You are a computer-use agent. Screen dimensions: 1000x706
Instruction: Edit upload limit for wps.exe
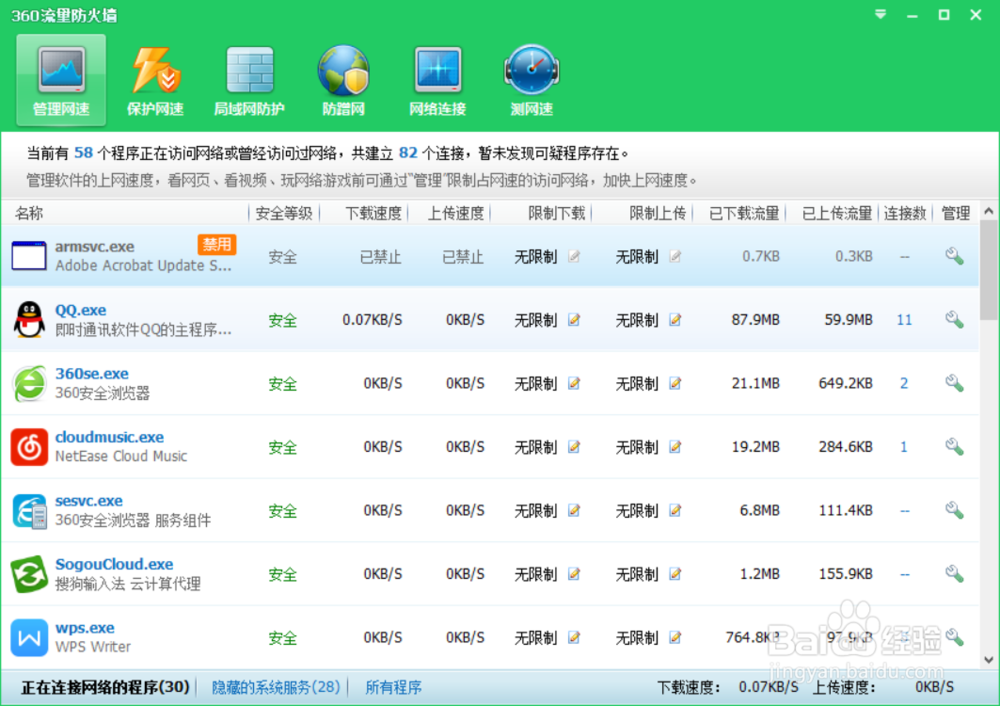coord(675,637)
